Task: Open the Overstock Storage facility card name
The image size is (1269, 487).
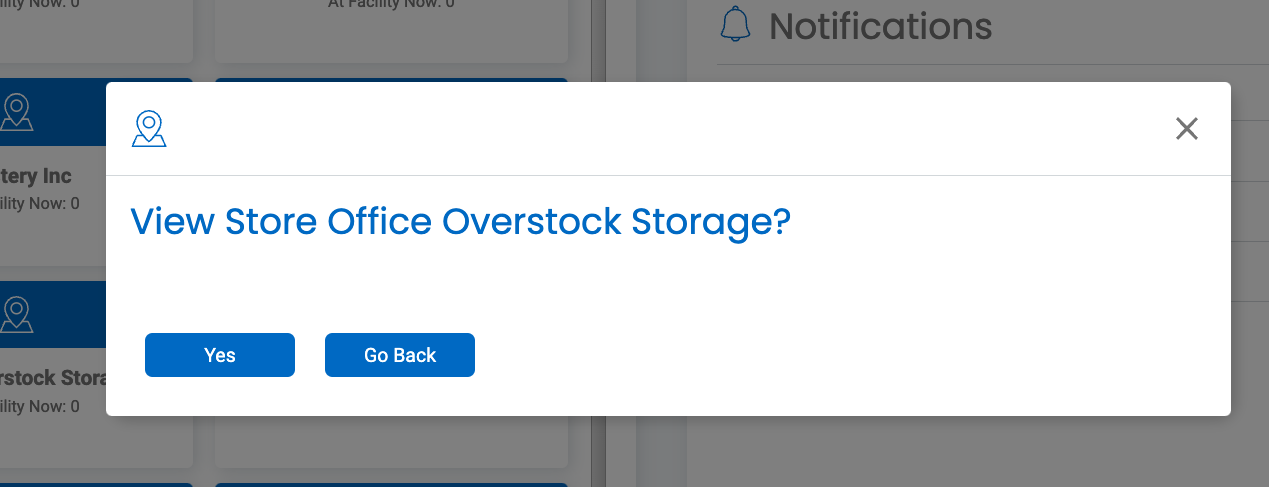Action: [53, 379]
